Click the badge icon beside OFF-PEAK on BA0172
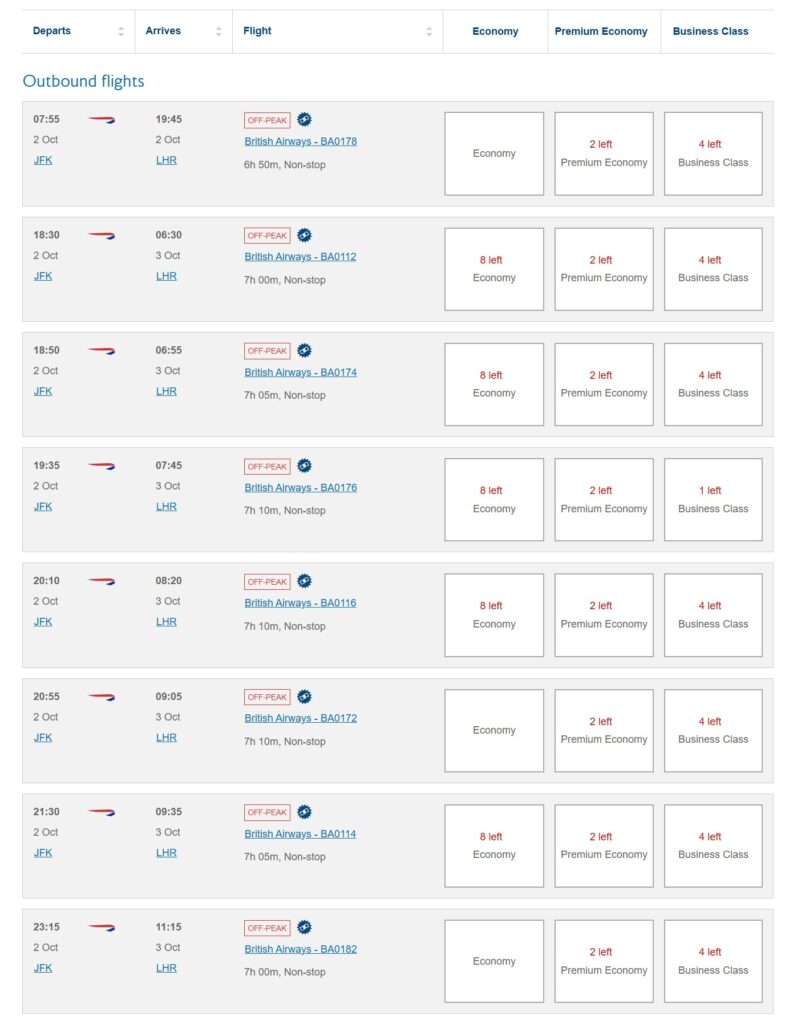Viewport: 785px width, 1024px height. [304, 696]
